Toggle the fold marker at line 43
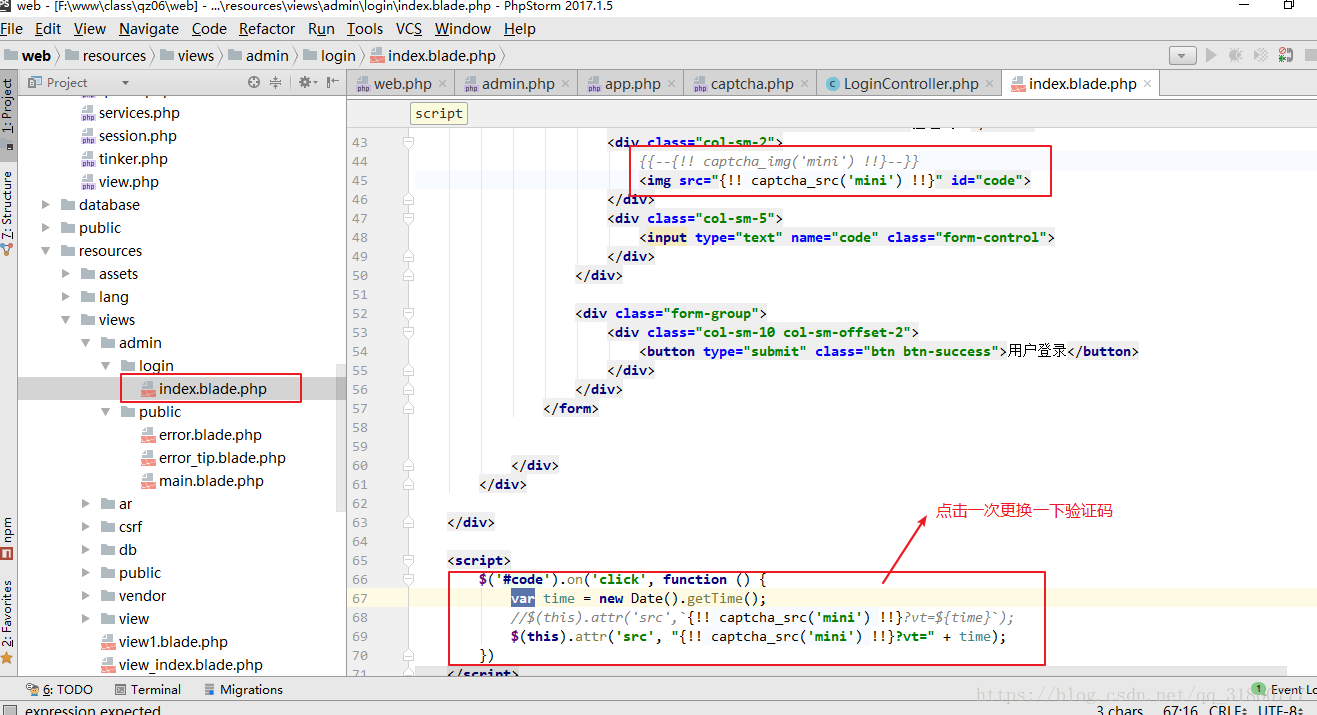Screen dimensions: 1317x715 (x=408, y=143)
